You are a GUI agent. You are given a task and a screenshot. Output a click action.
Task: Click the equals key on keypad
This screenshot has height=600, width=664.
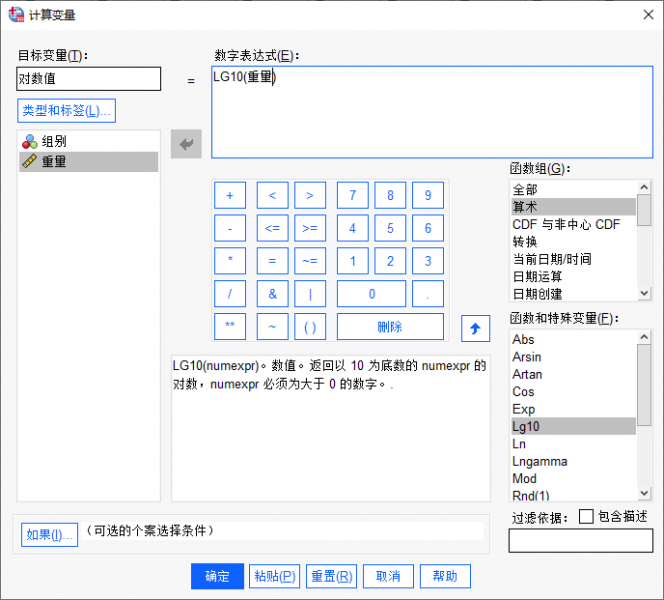[x=272, y=261]
